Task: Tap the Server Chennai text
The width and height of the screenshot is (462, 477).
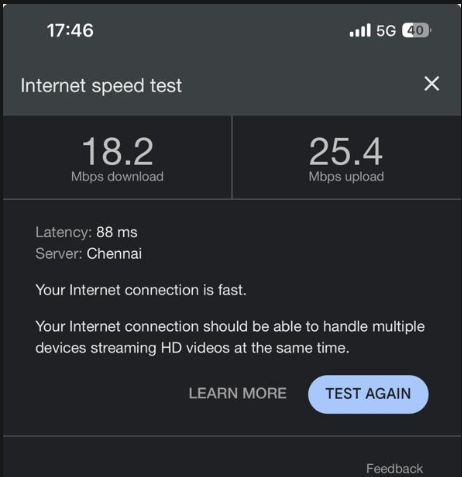Action: tap(89, 254)
